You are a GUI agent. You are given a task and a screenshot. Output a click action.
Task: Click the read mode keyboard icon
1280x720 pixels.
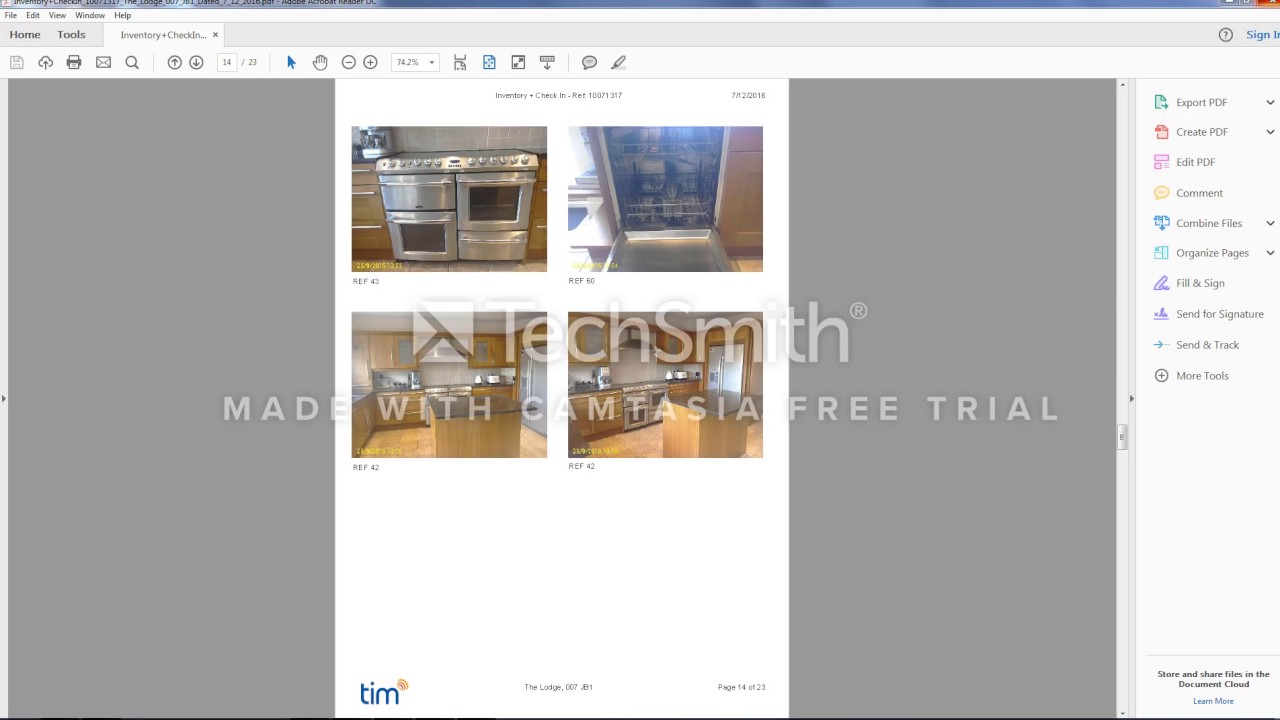(x=547, y=62)
